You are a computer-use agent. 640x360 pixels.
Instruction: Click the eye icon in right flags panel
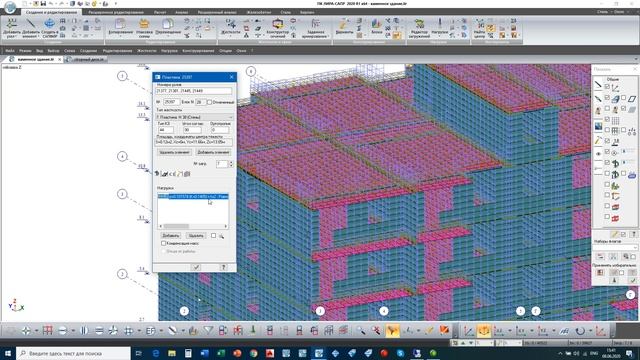coord(598,154)
